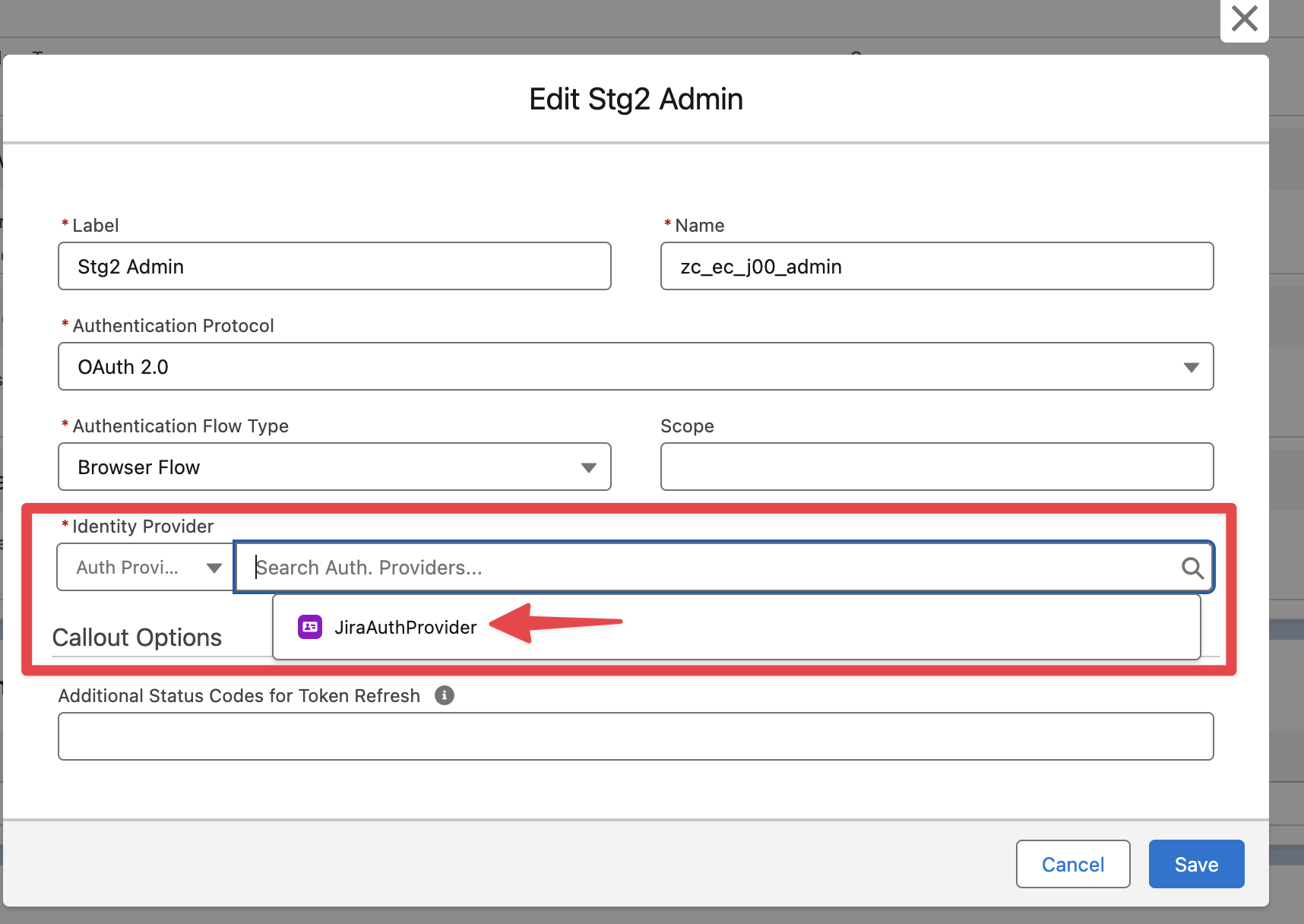Open the Auth Provider type selector

click(145, 568)
